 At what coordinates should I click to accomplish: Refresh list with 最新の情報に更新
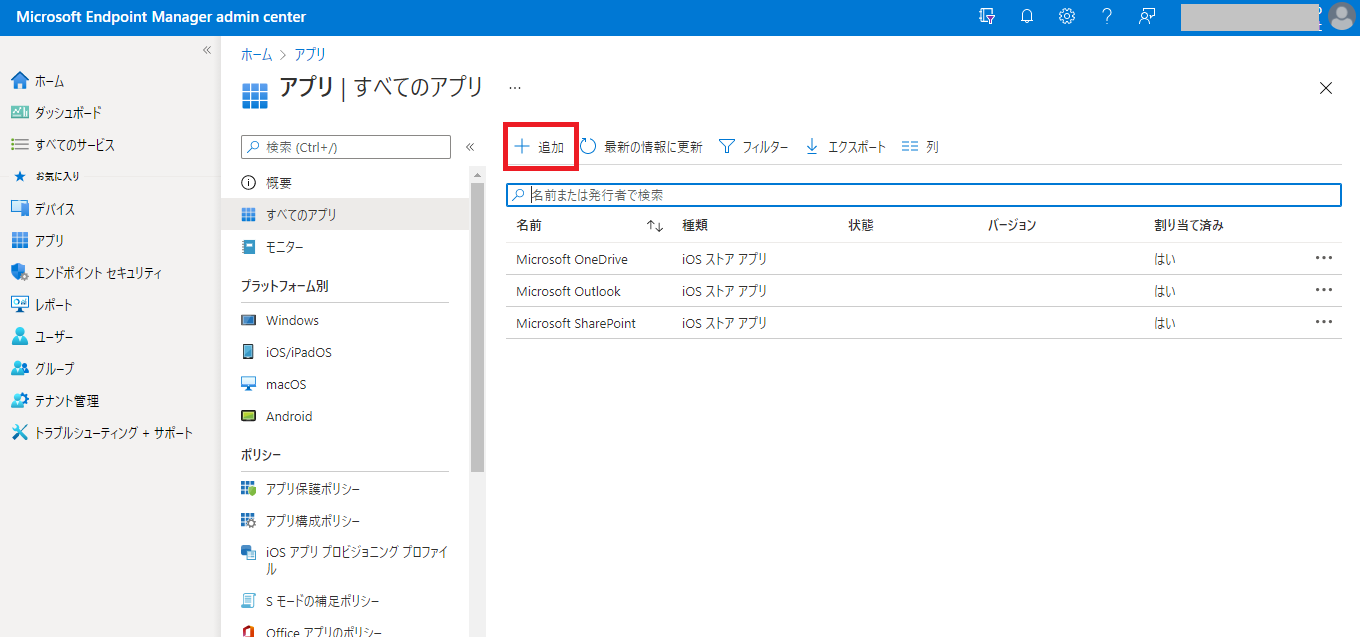coord(641,147)
